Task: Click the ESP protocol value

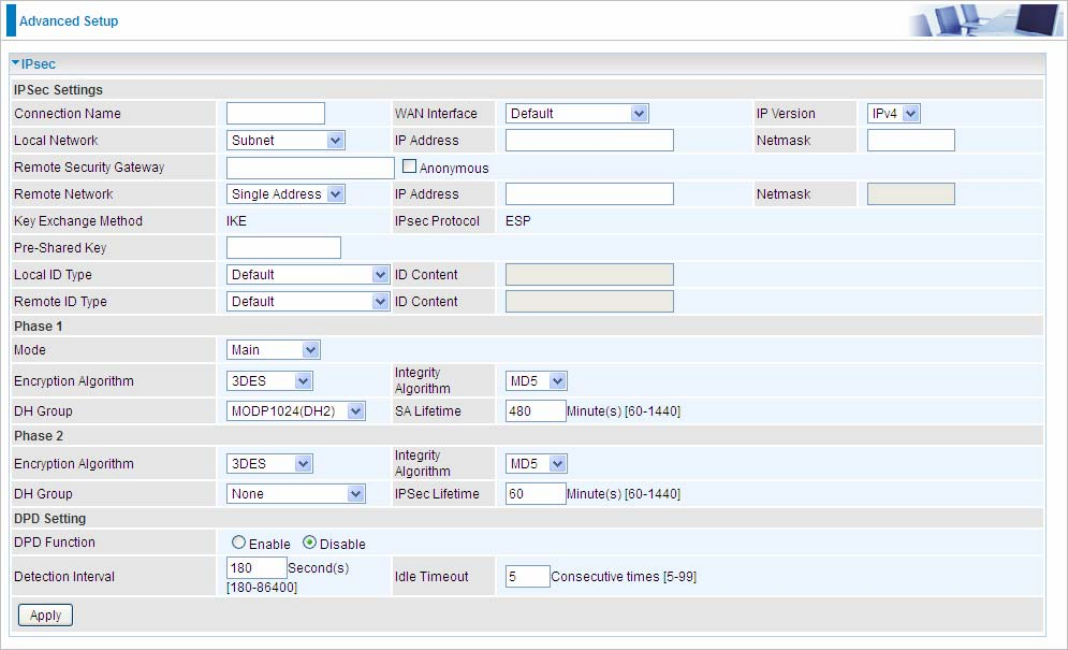Action: tap(518, 221)
